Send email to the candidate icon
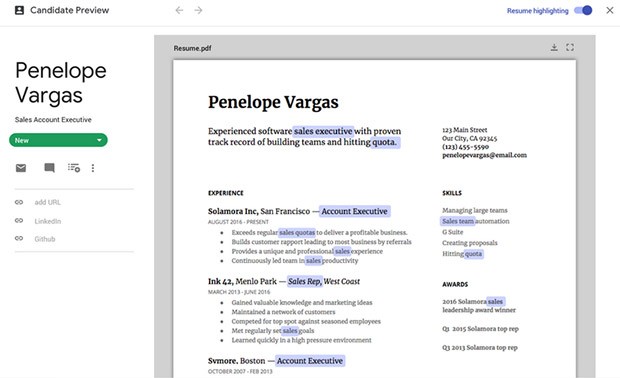Viewport: 620px width, 378px height. (21, 168)
